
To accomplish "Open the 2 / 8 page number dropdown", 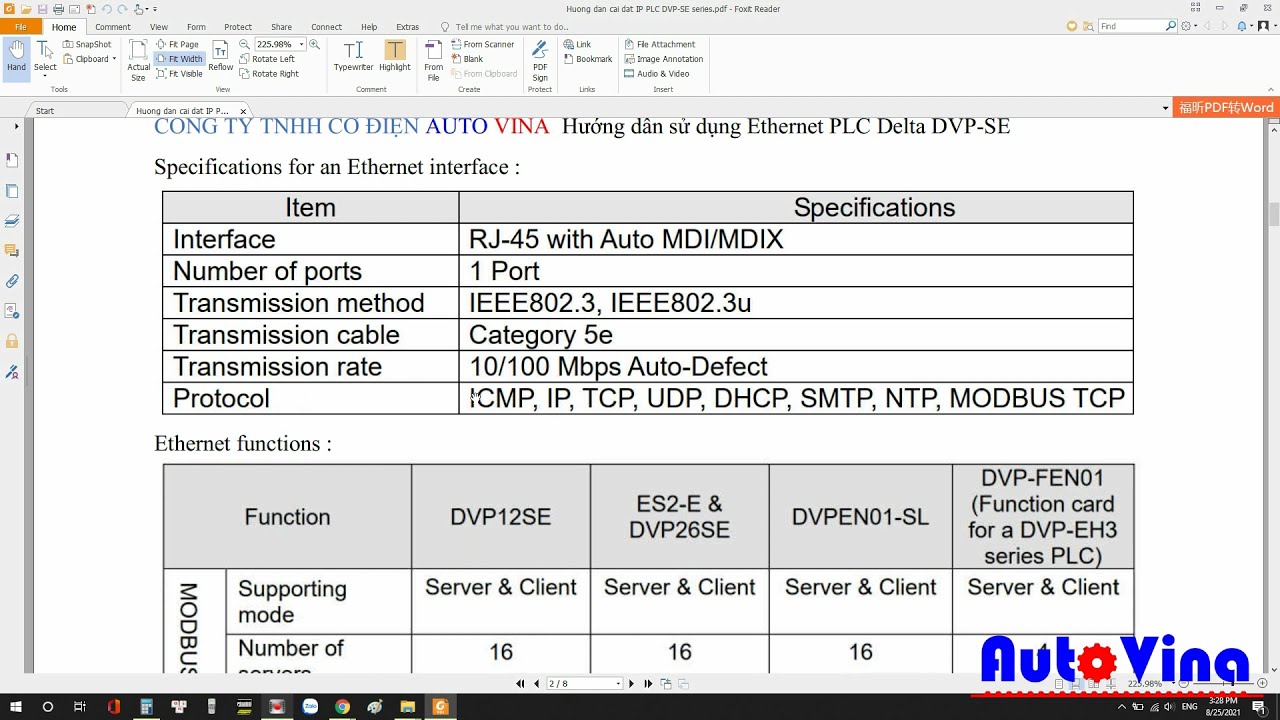I will point(618,684).
